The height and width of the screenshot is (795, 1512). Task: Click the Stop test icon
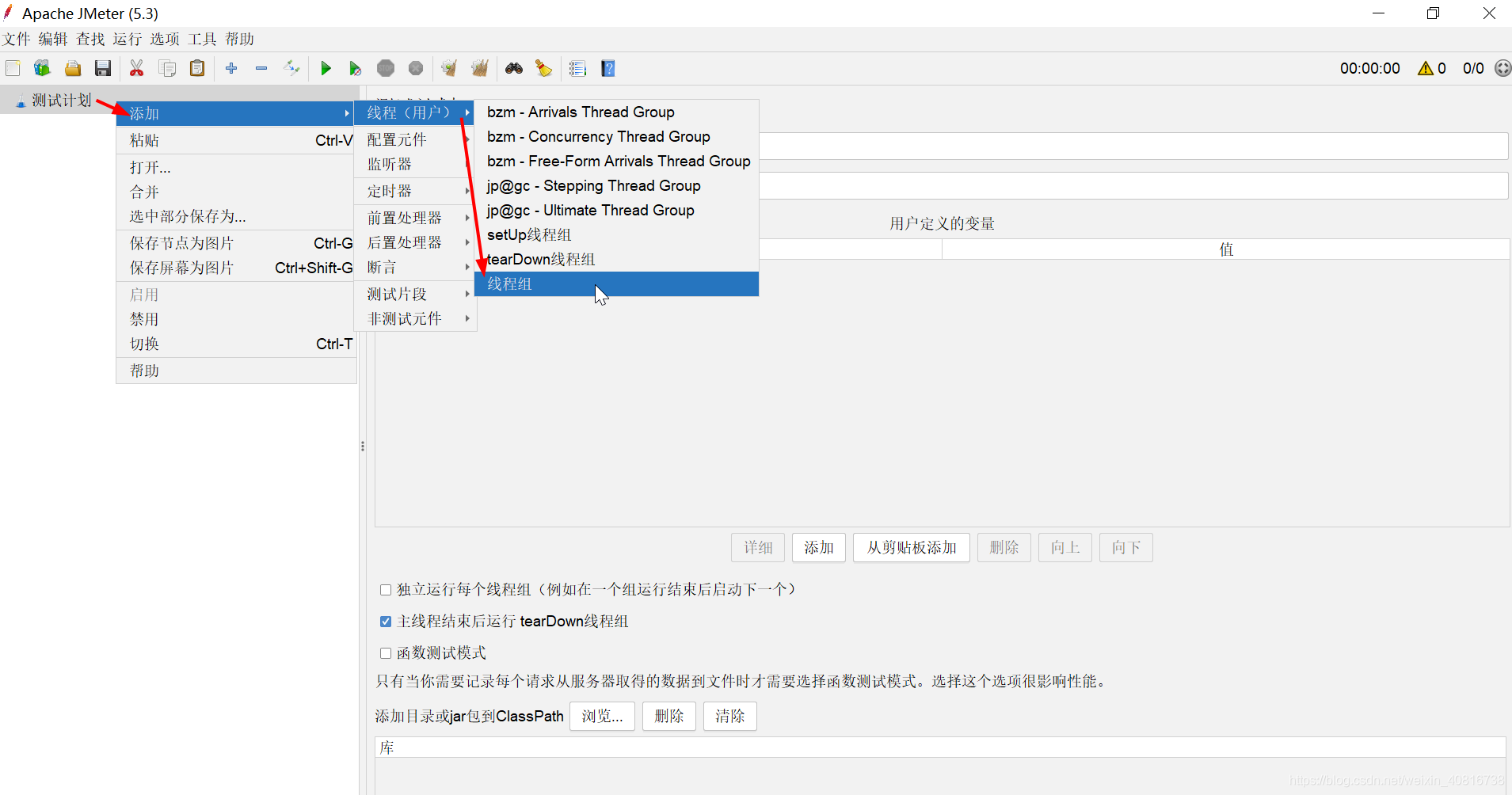click(x=386, y=68)
